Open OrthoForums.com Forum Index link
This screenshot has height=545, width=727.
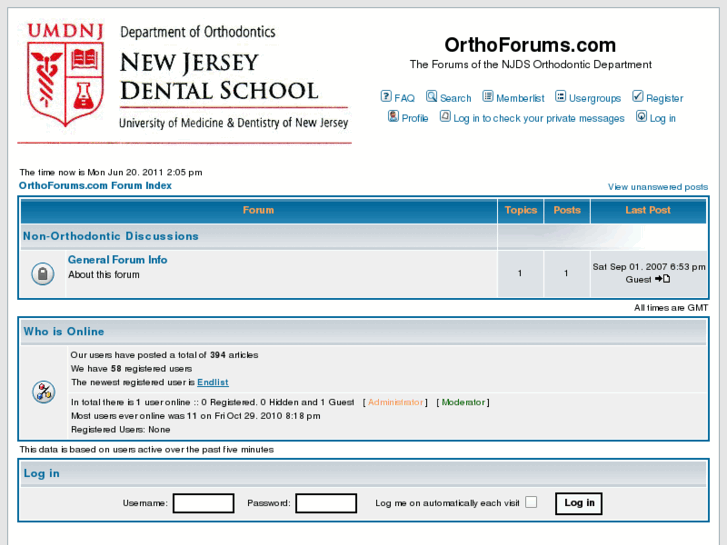(95, 186)
